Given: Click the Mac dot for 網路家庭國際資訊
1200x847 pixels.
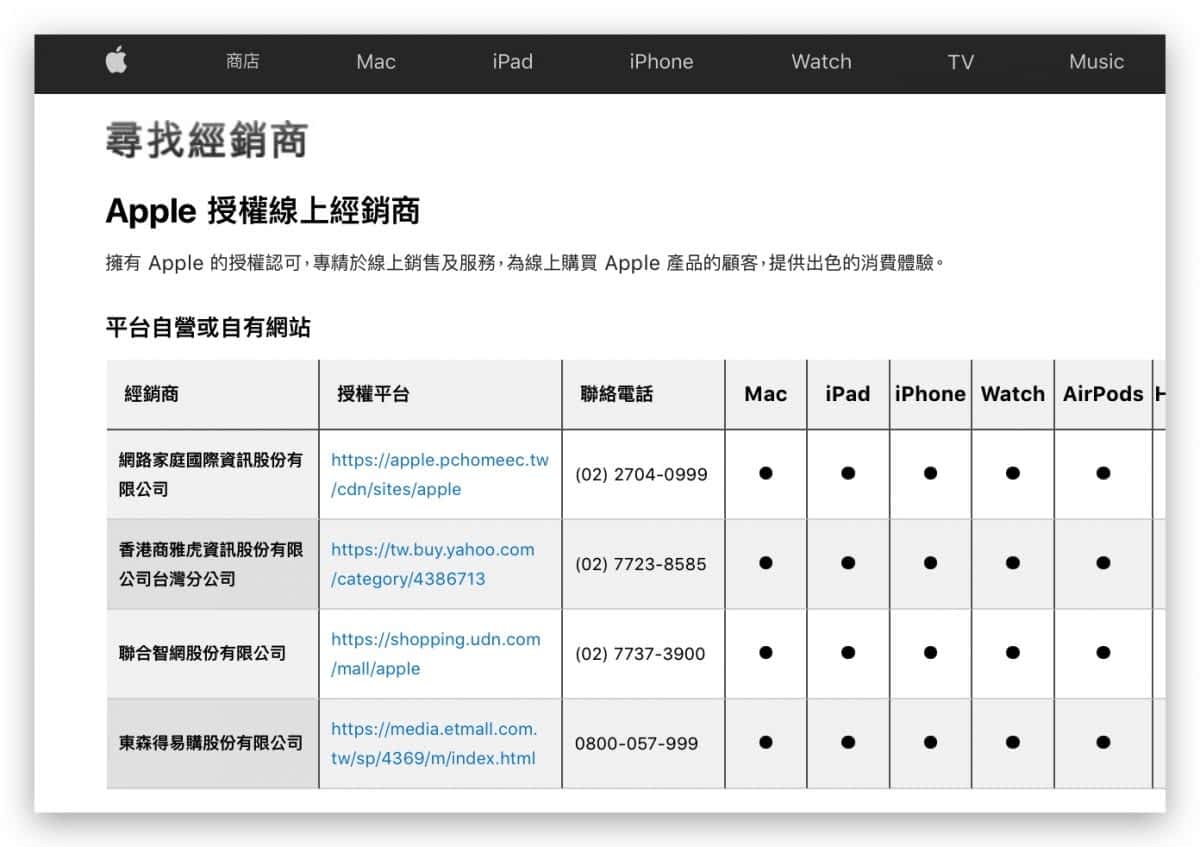Looking at the screenshot, I should pos(766,474).
